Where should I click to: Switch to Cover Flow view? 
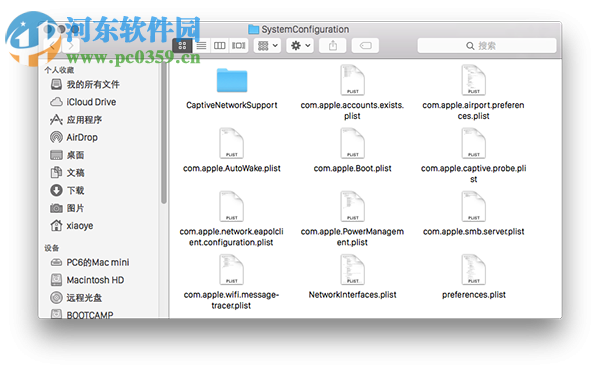[x=238, y=46]
